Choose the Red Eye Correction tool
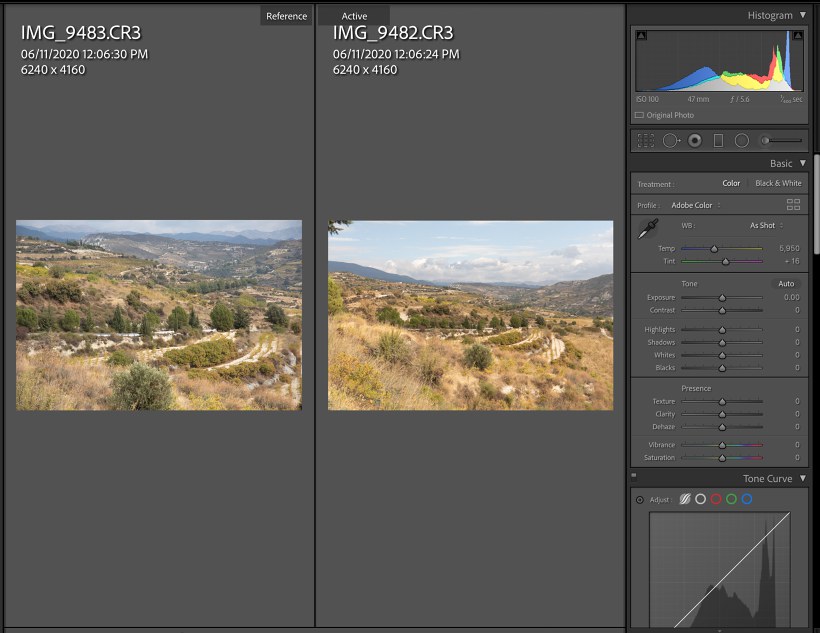820x633 pixels. 695,141
